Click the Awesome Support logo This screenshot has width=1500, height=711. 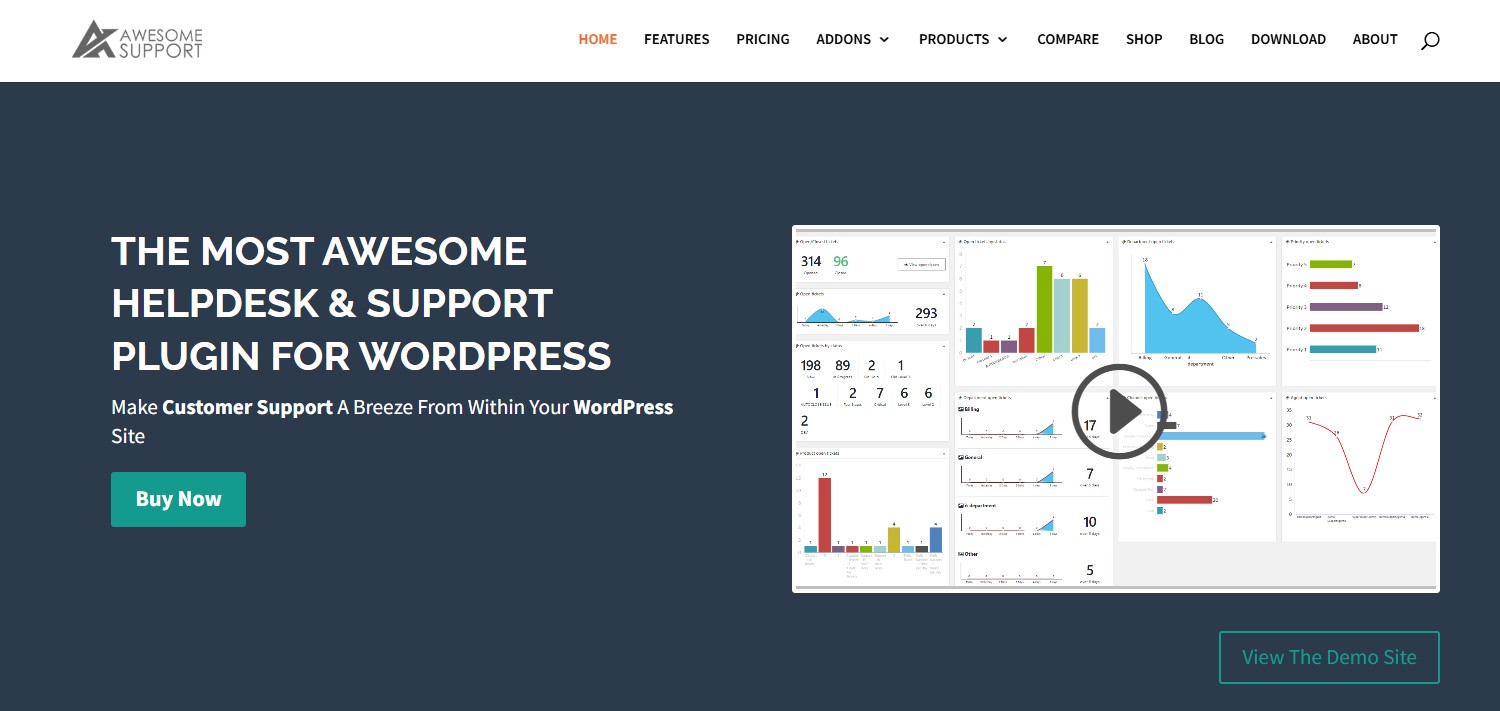(138, 39)
